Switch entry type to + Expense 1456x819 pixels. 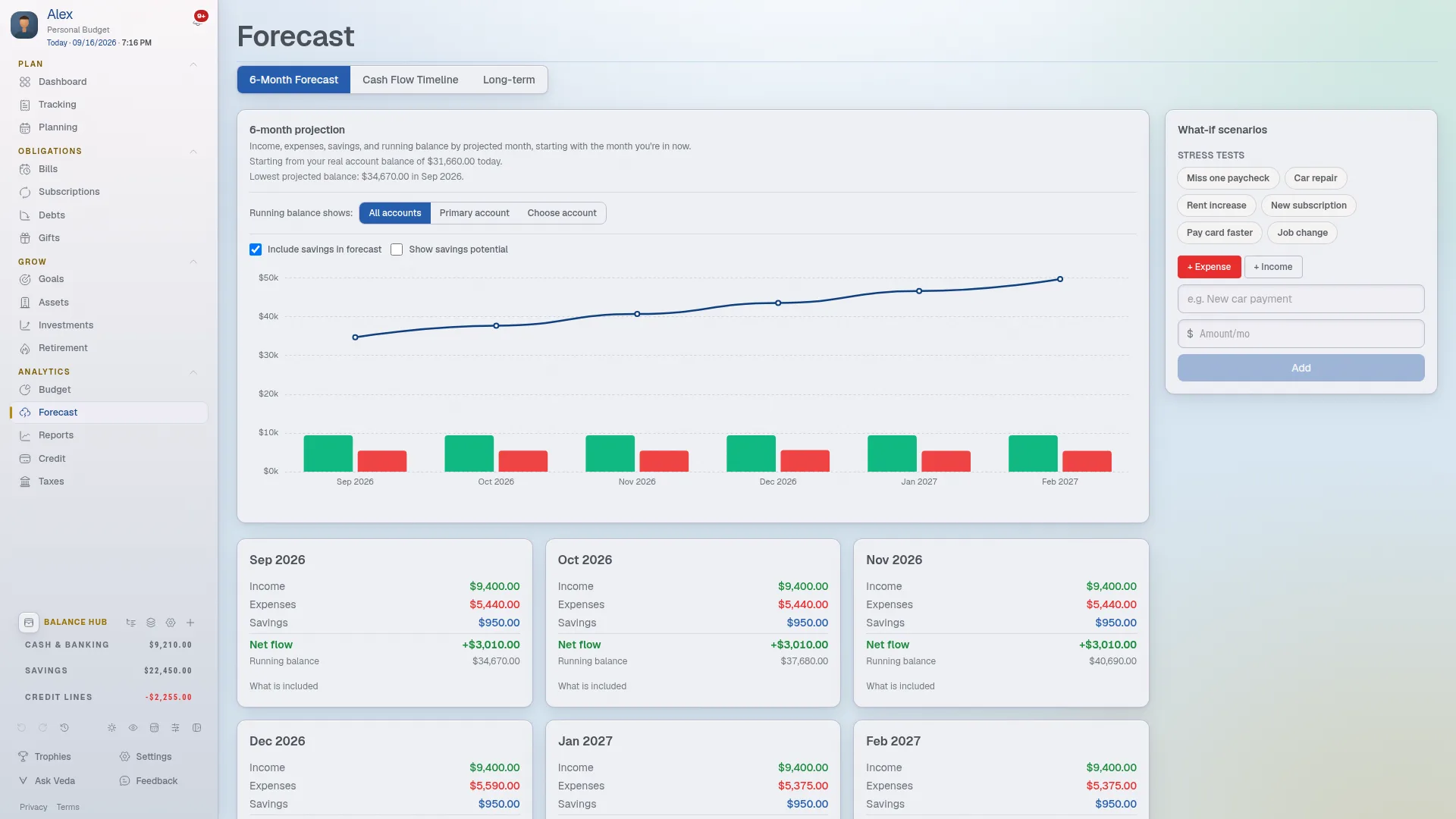[1209, 267]
